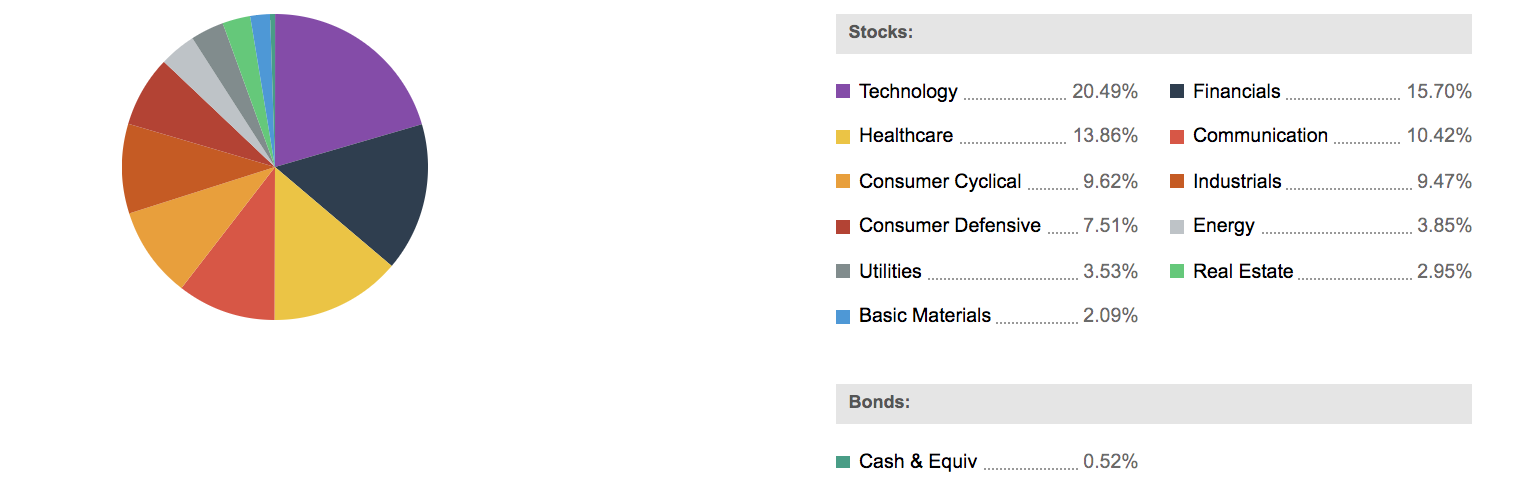Screen dimensions: 1522x492
Task: Select the Utilities legend label
Action: (x=890, y=272)
